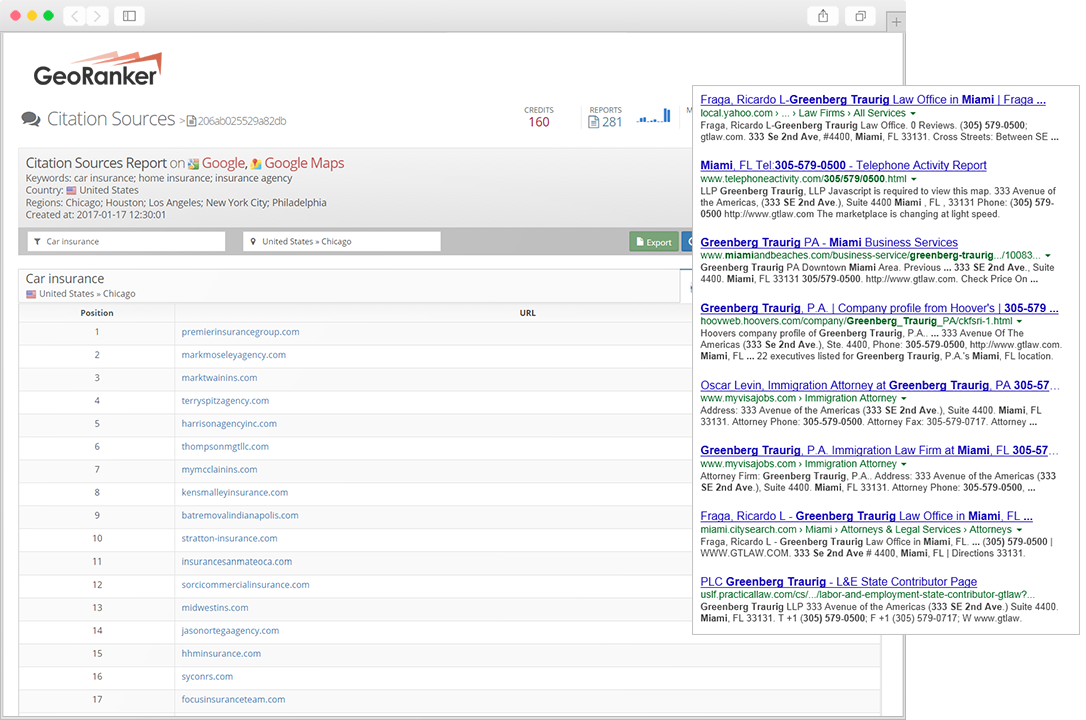
Task: Open 'Company profile from Hoover's' search result
Action: pos(879,308)
